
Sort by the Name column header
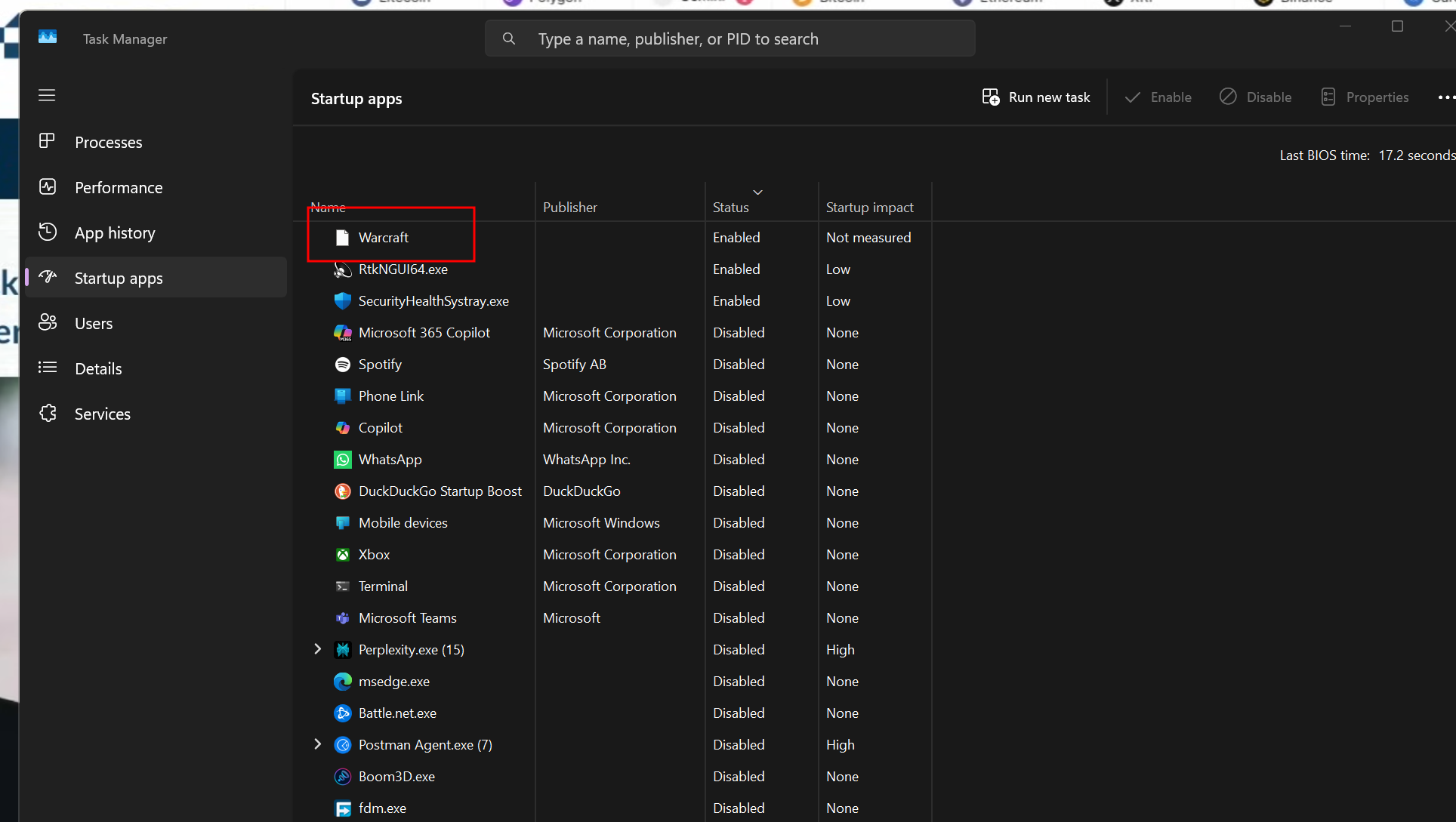point(328,207)
